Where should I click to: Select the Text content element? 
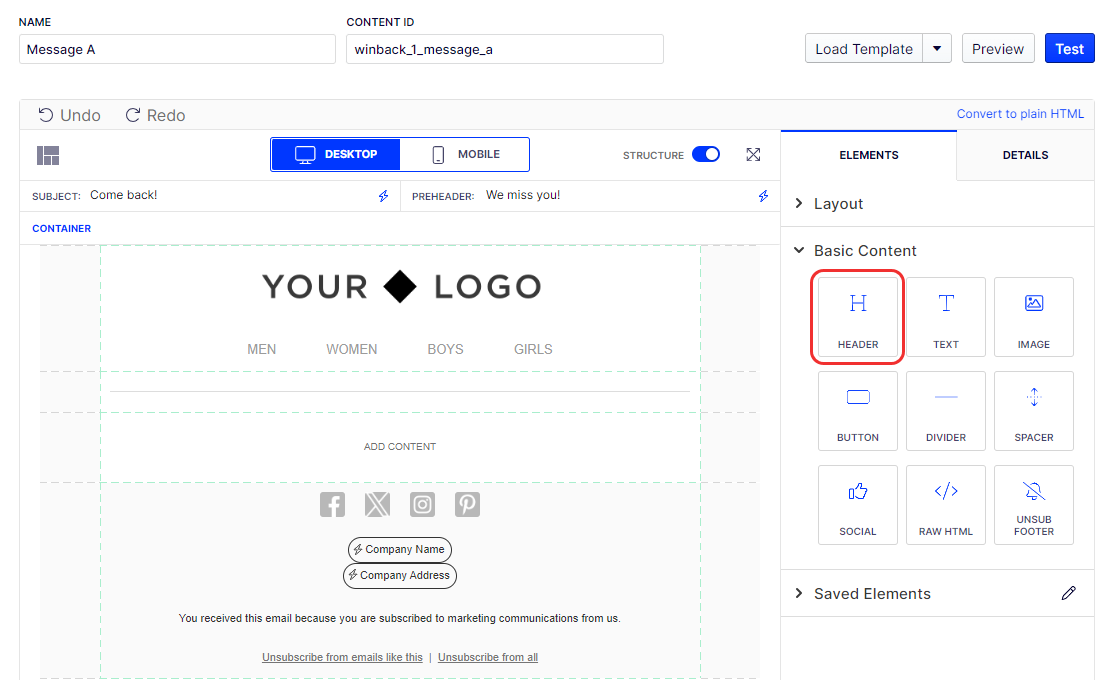945,317
